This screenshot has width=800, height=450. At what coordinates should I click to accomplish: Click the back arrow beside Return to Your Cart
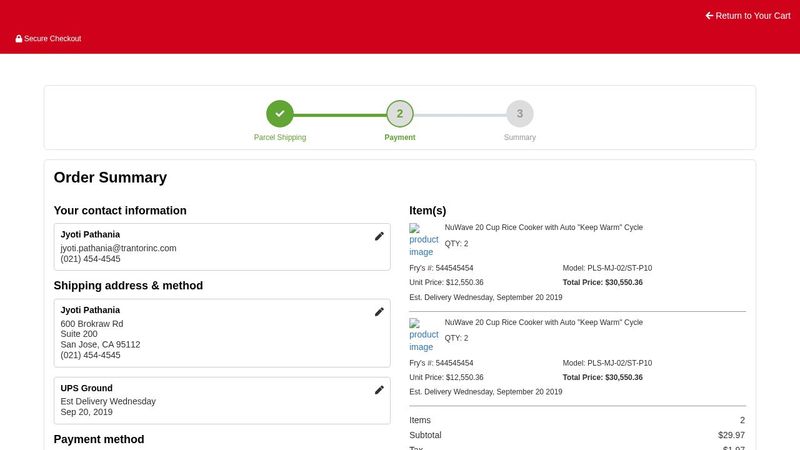(x=709, y=16)
